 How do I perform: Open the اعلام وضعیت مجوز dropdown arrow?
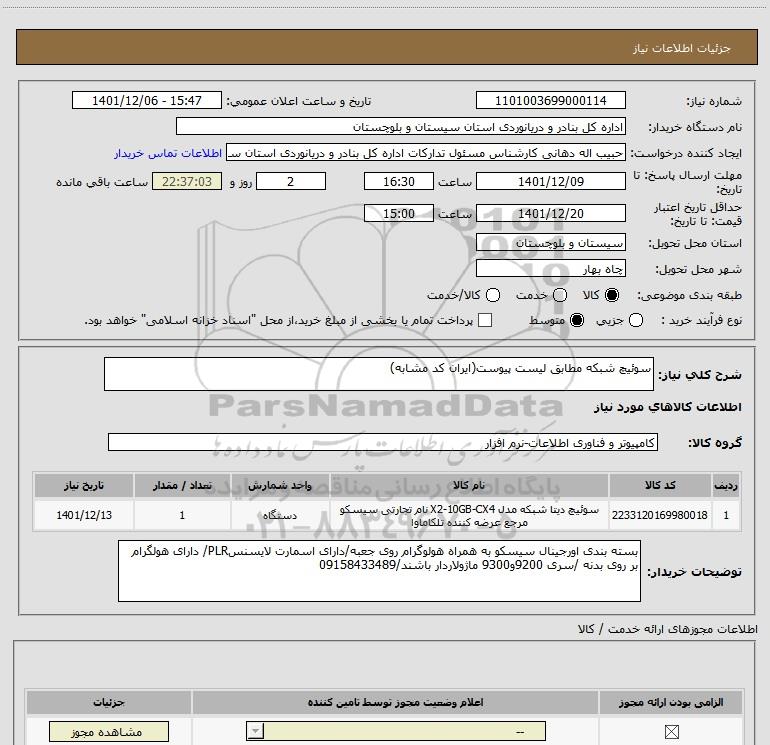pos(255,731)
